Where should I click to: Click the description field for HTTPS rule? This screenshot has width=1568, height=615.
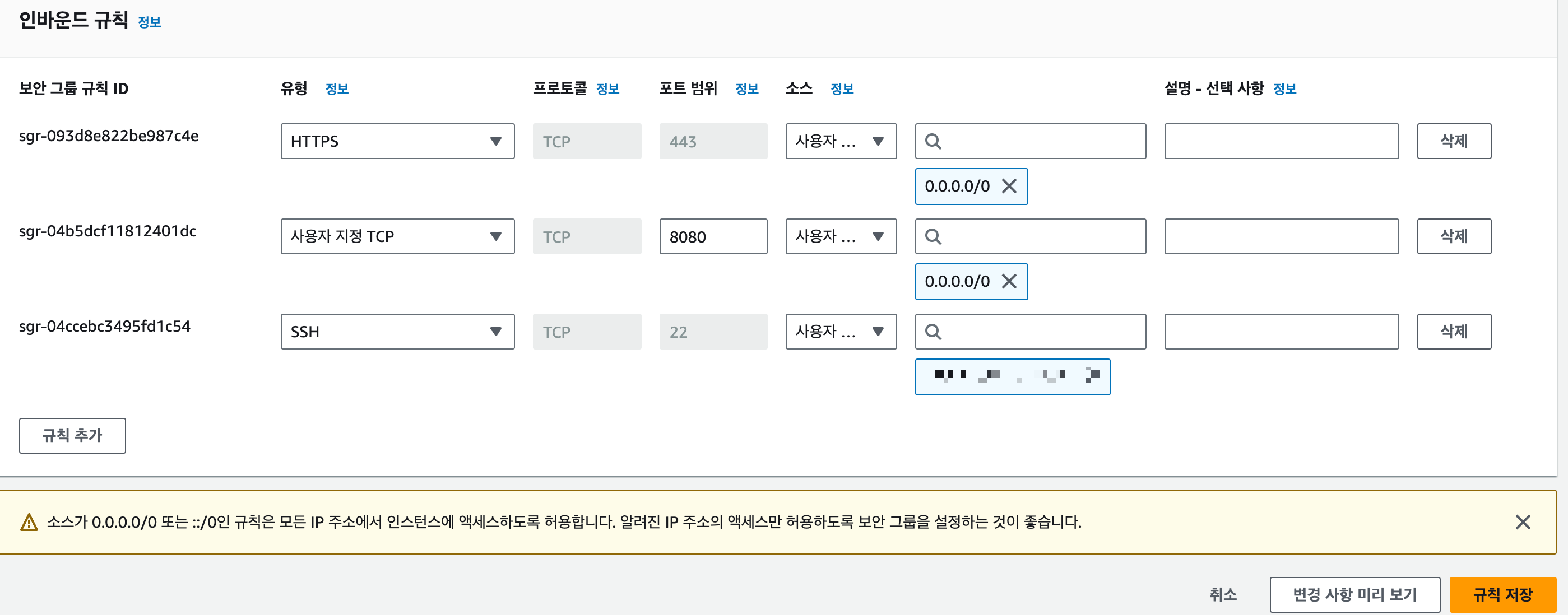coord(1281,141)
